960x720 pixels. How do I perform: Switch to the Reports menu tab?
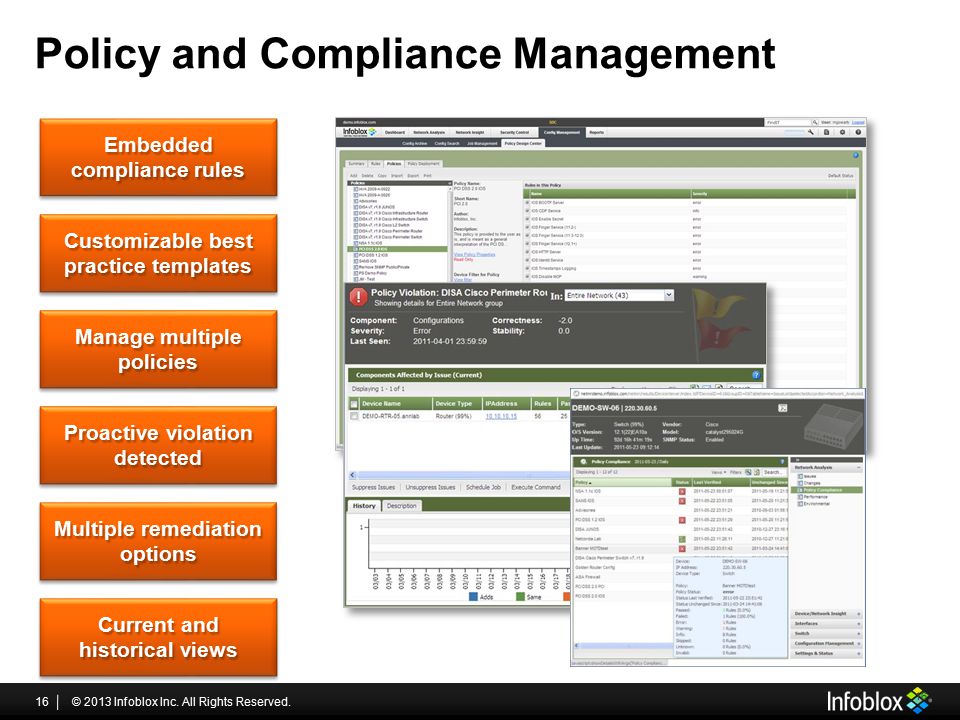coord(596,132)
